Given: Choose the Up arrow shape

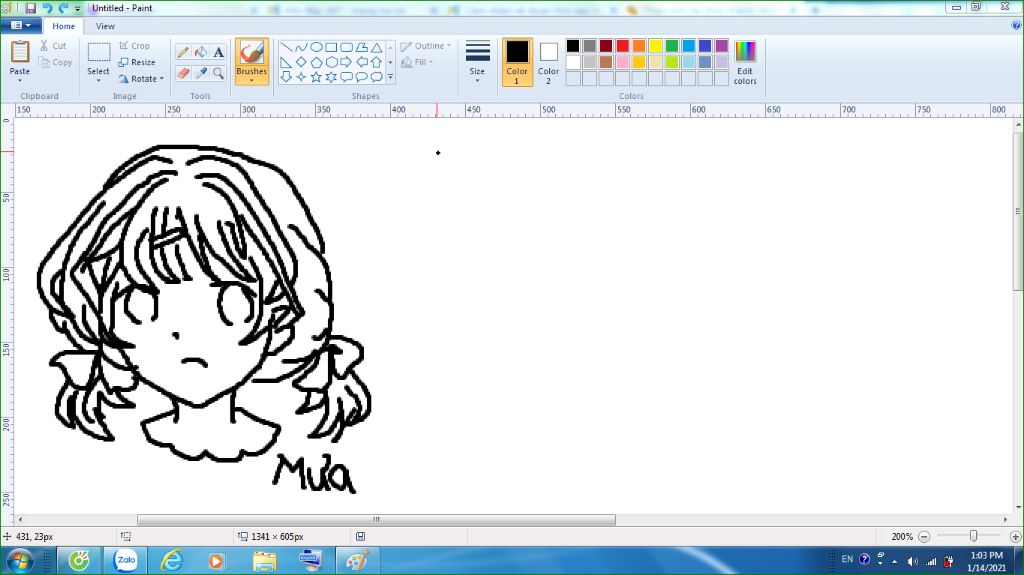Looking at the screenshot, I should click(376, 62).
